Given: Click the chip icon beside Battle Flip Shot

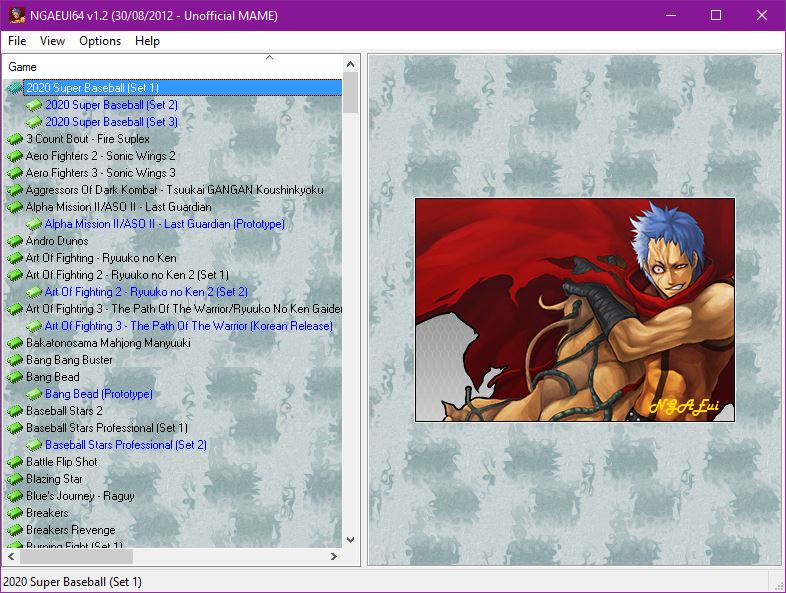Looking at the screenshot, I should (15, 463).
